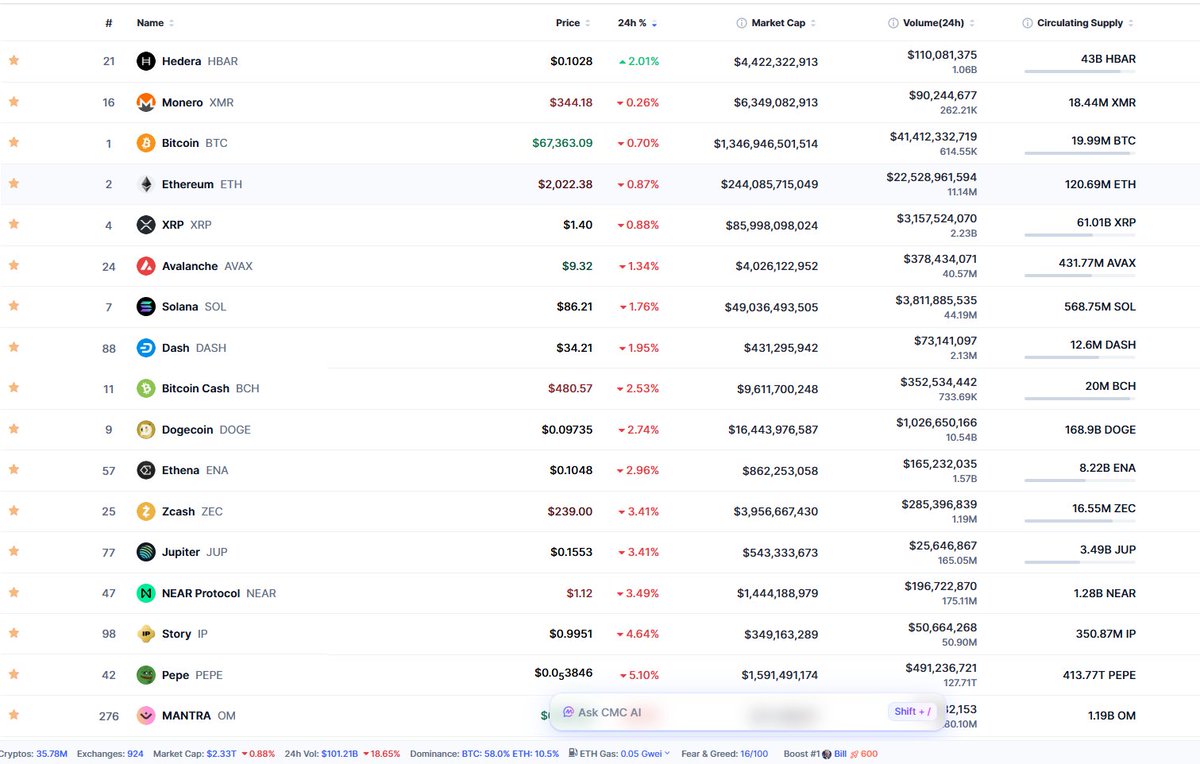1200x764 pixels.
Task: Toggle the star on the MANTRA row
Action: [14, 716]
